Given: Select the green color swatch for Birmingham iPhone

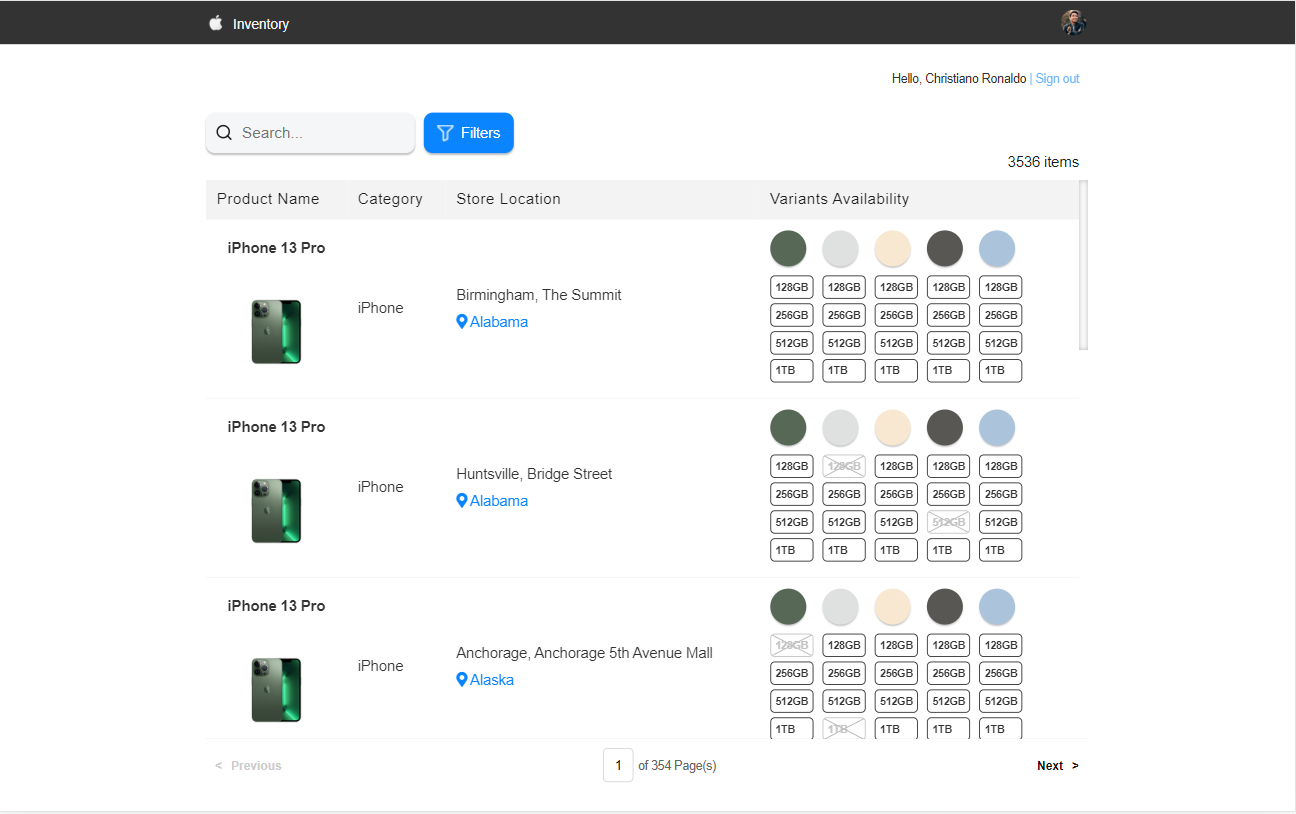Looking at the screenshot, I should 788,249.
